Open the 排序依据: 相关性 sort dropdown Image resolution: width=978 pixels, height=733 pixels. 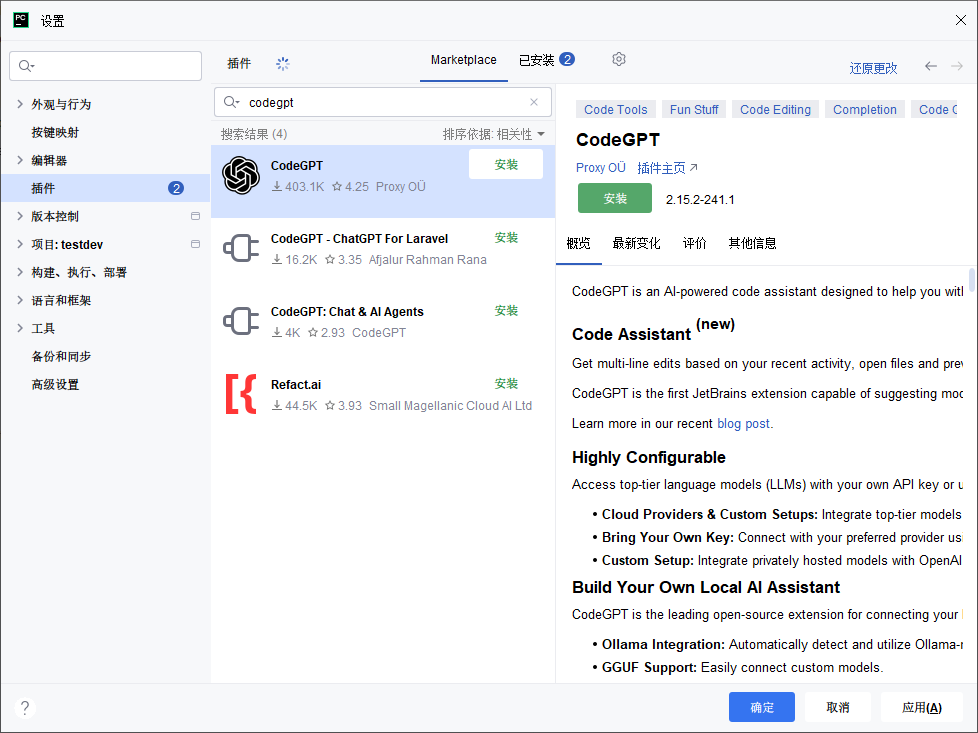493,134
